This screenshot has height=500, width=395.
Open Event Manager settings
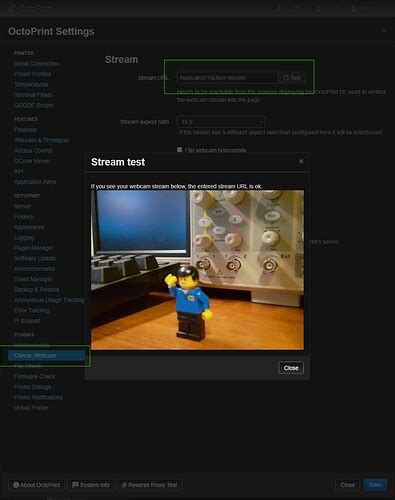pos(33,279)
